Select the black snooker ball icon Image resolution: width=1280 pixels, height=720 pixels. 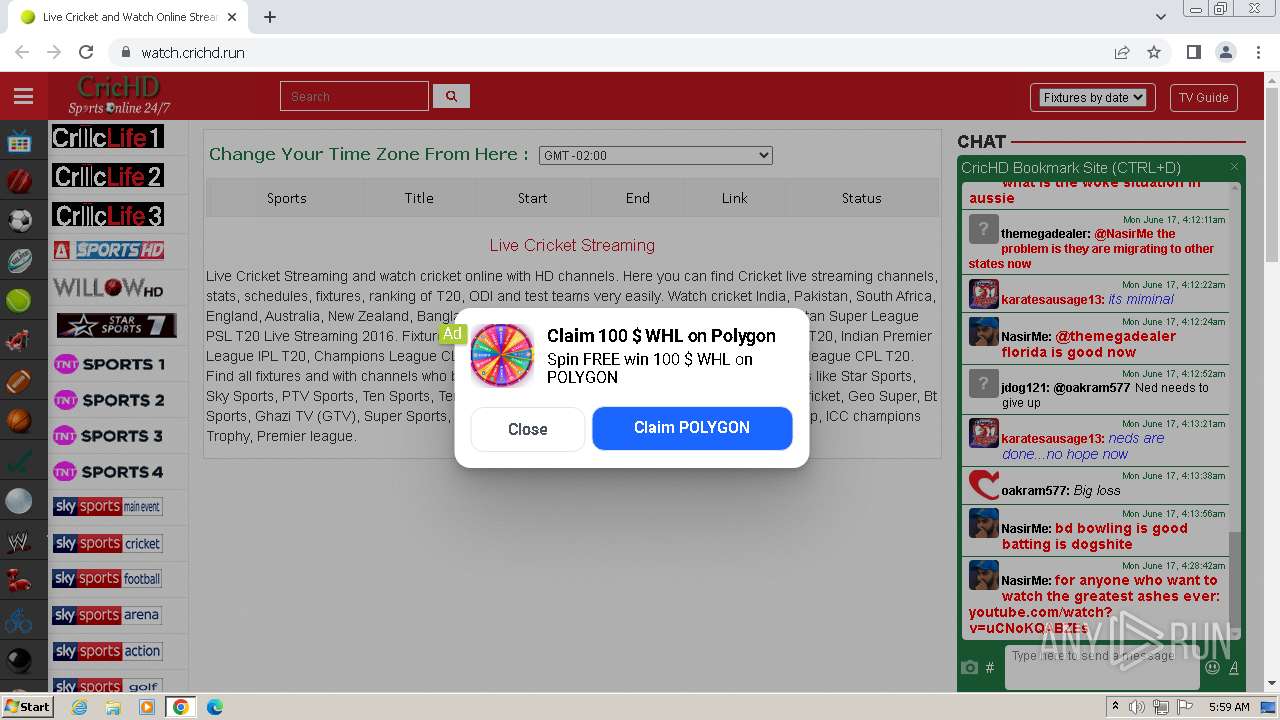coord(19,661)
